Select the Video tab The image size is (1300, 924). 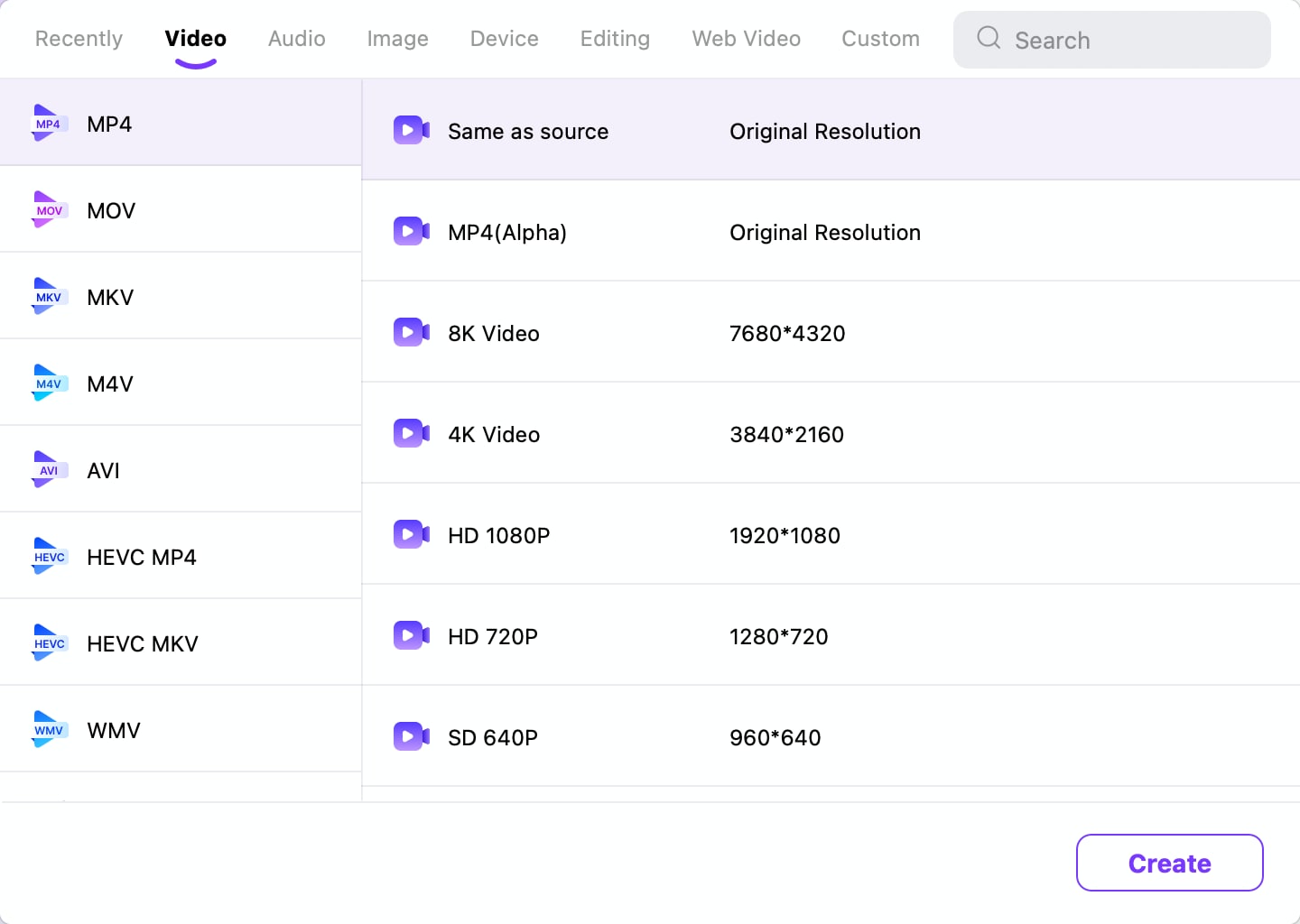coord(196,39)
